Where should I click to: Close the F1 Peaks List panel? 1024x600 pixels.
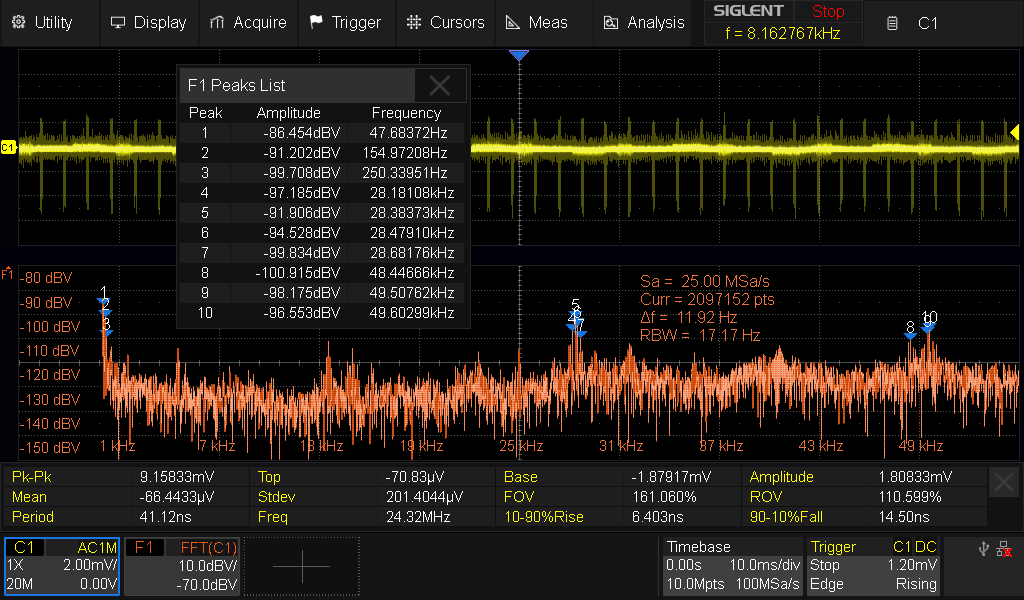point(440,85)
